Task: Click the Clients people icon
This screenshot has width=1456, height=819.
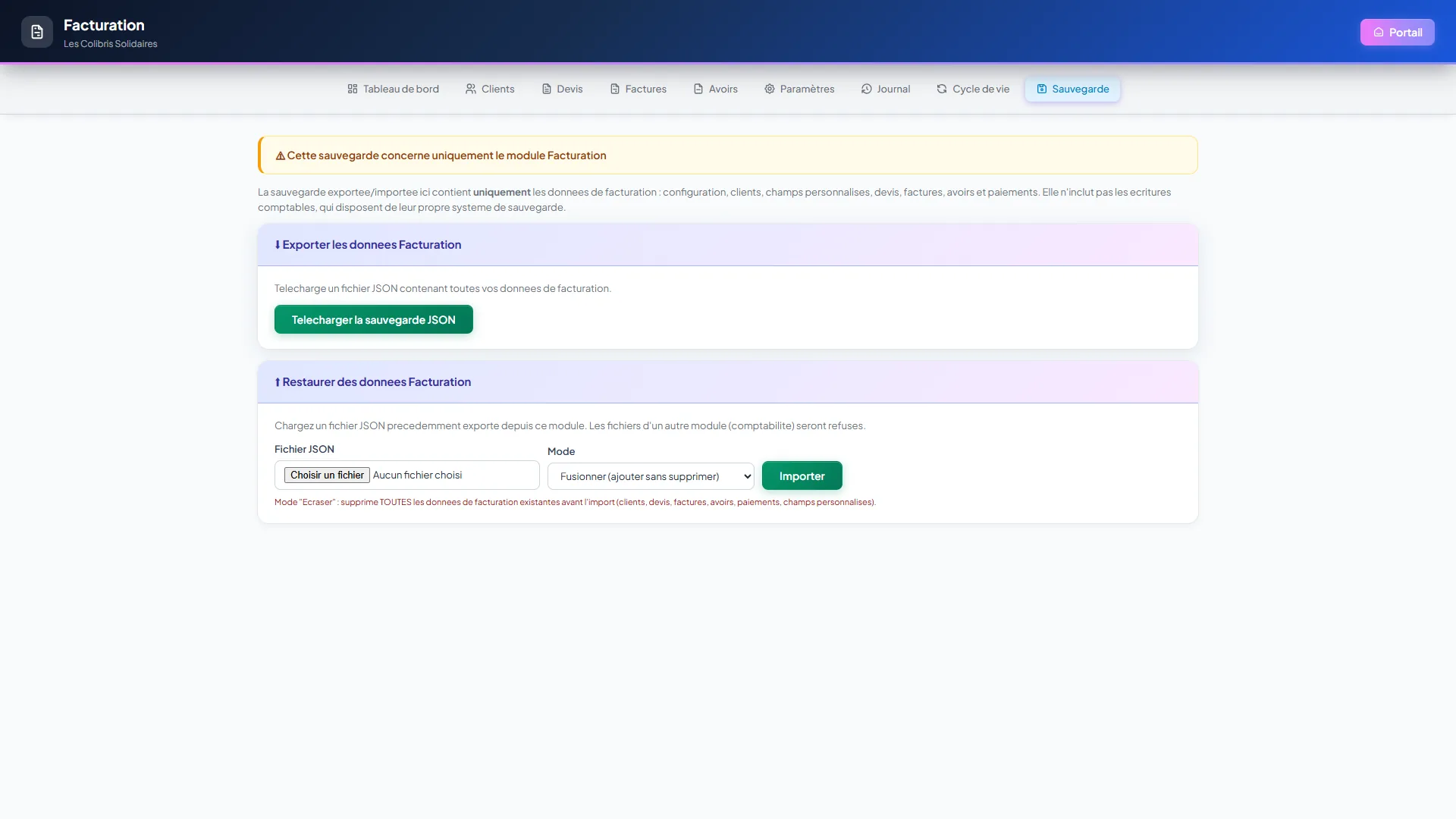Action: click(471, 89)
